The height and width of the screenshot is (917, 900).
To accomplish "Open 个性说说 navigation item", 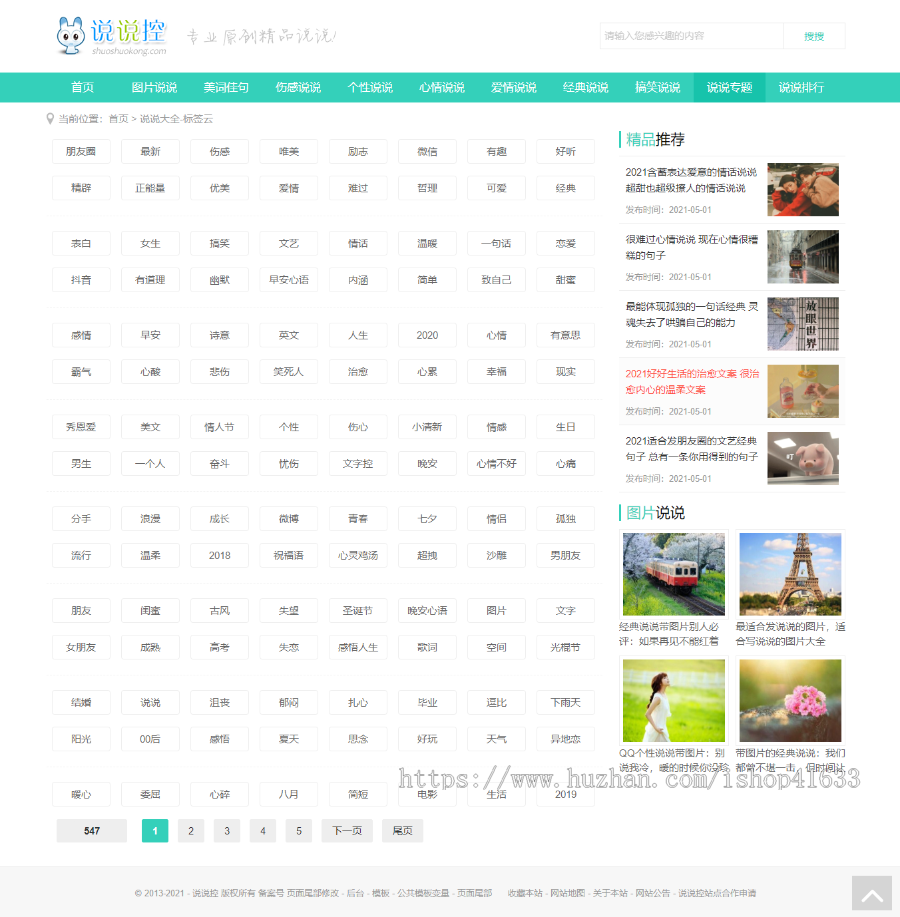I will point(370,88).
